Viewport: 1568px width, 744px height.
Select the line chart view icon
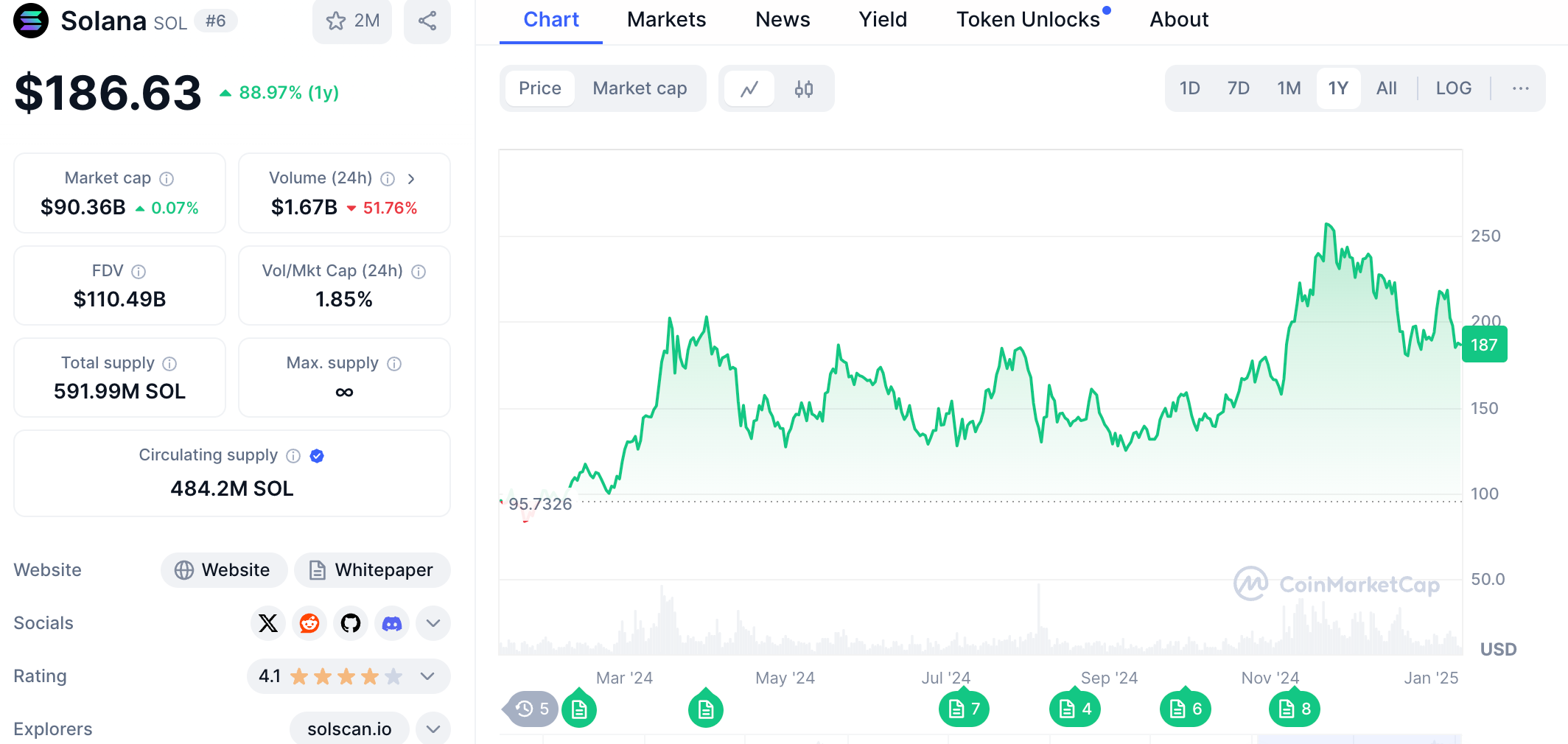pyautogui.click(x=749, y=88)
